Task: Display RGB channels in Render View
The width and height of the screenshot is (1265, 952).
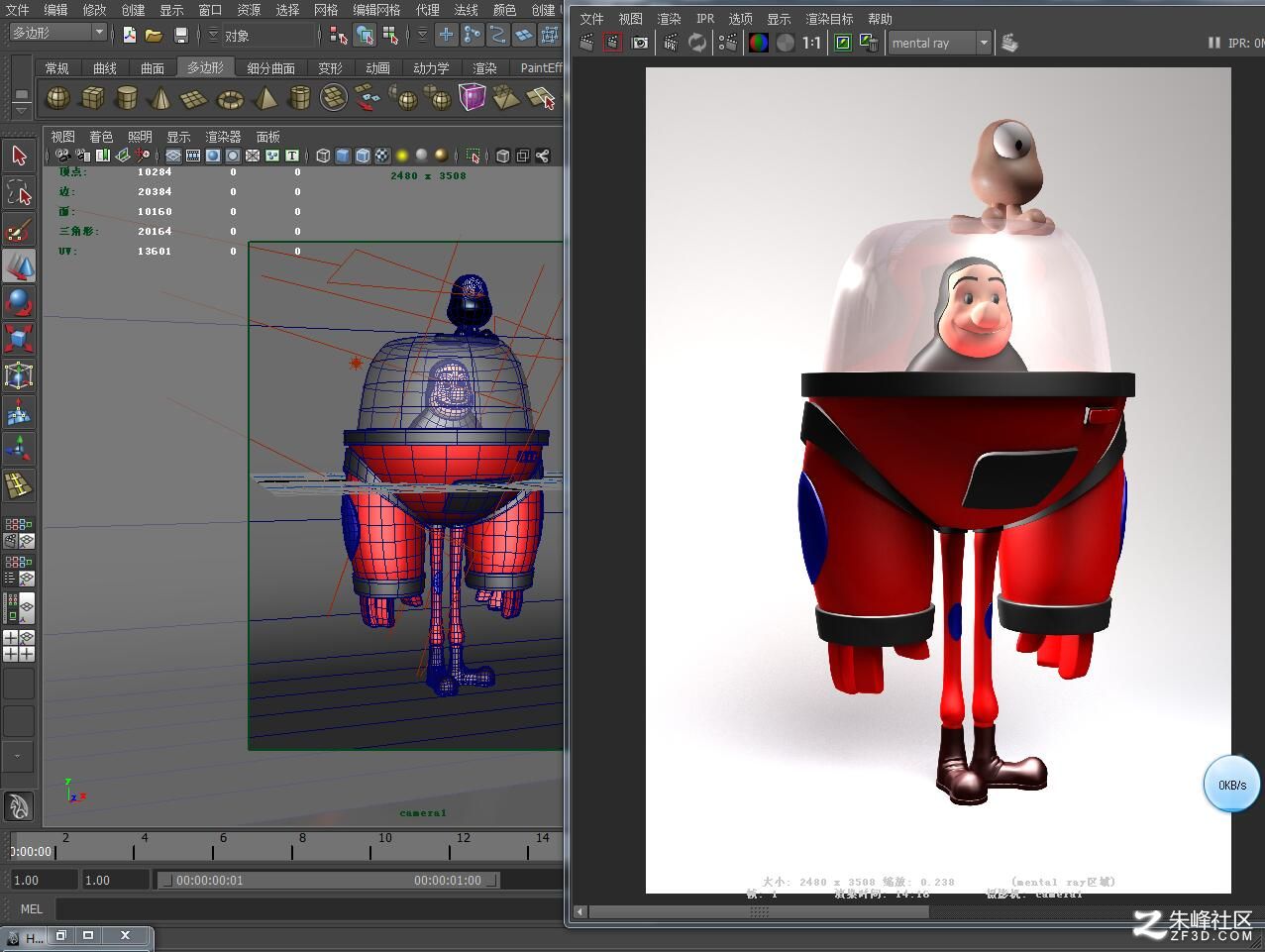Action: pos(759,43)
